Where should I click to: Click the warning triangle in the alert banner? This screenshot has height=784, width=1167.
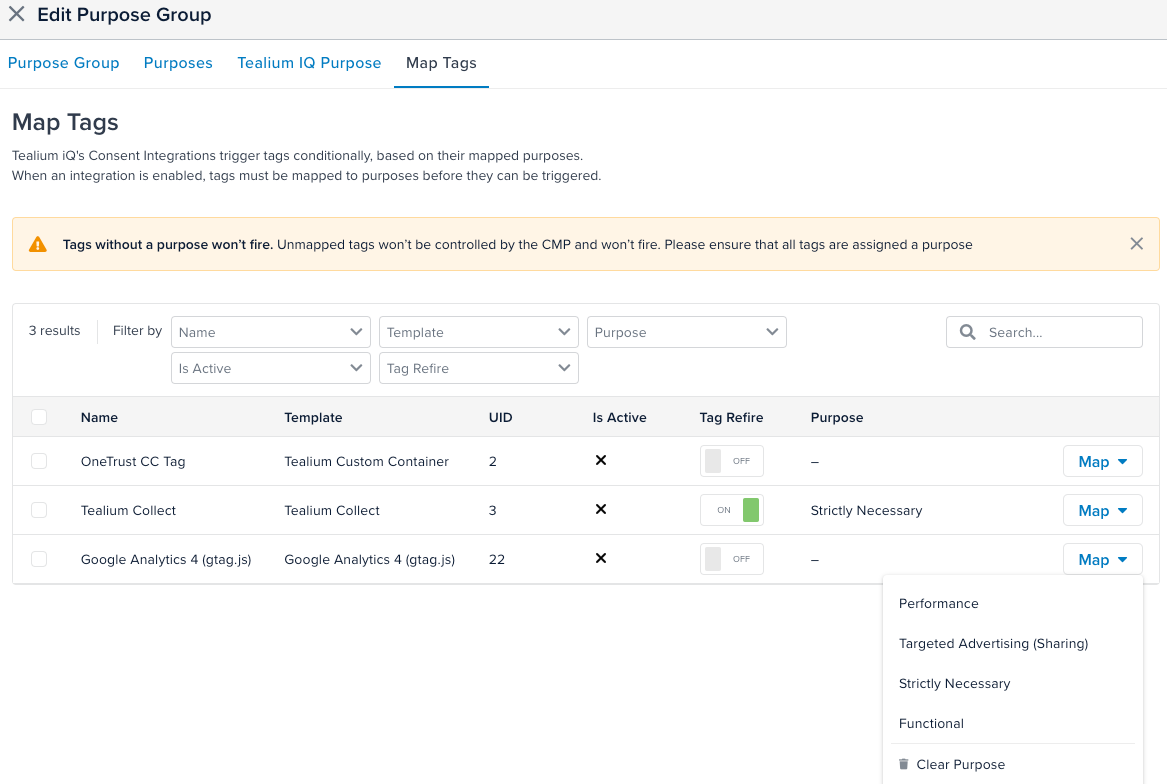(40, 243)
